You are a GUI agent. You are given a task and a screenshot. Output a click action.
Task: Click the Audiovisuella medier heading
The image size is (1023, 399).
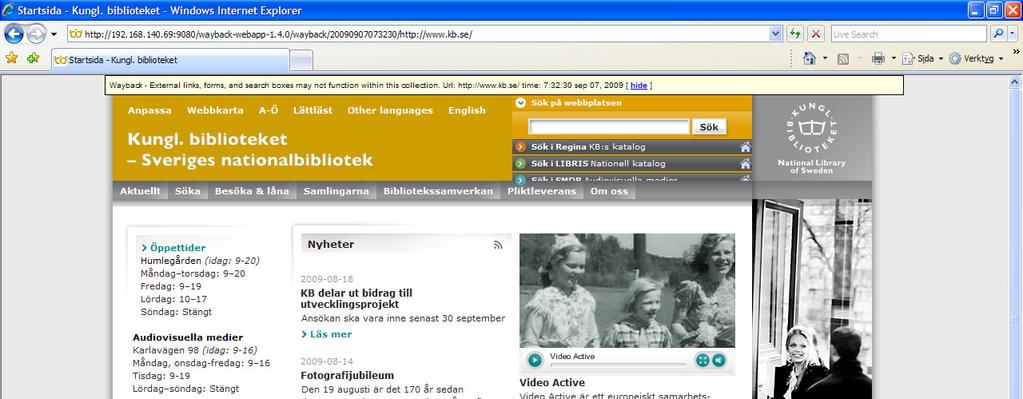[187, 338]
